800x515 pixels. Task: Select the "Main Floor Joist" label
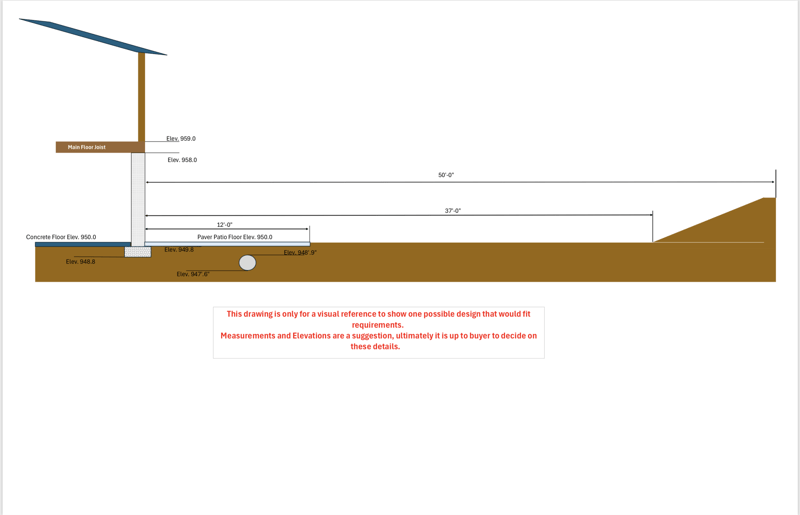click(x=87, y=147)
